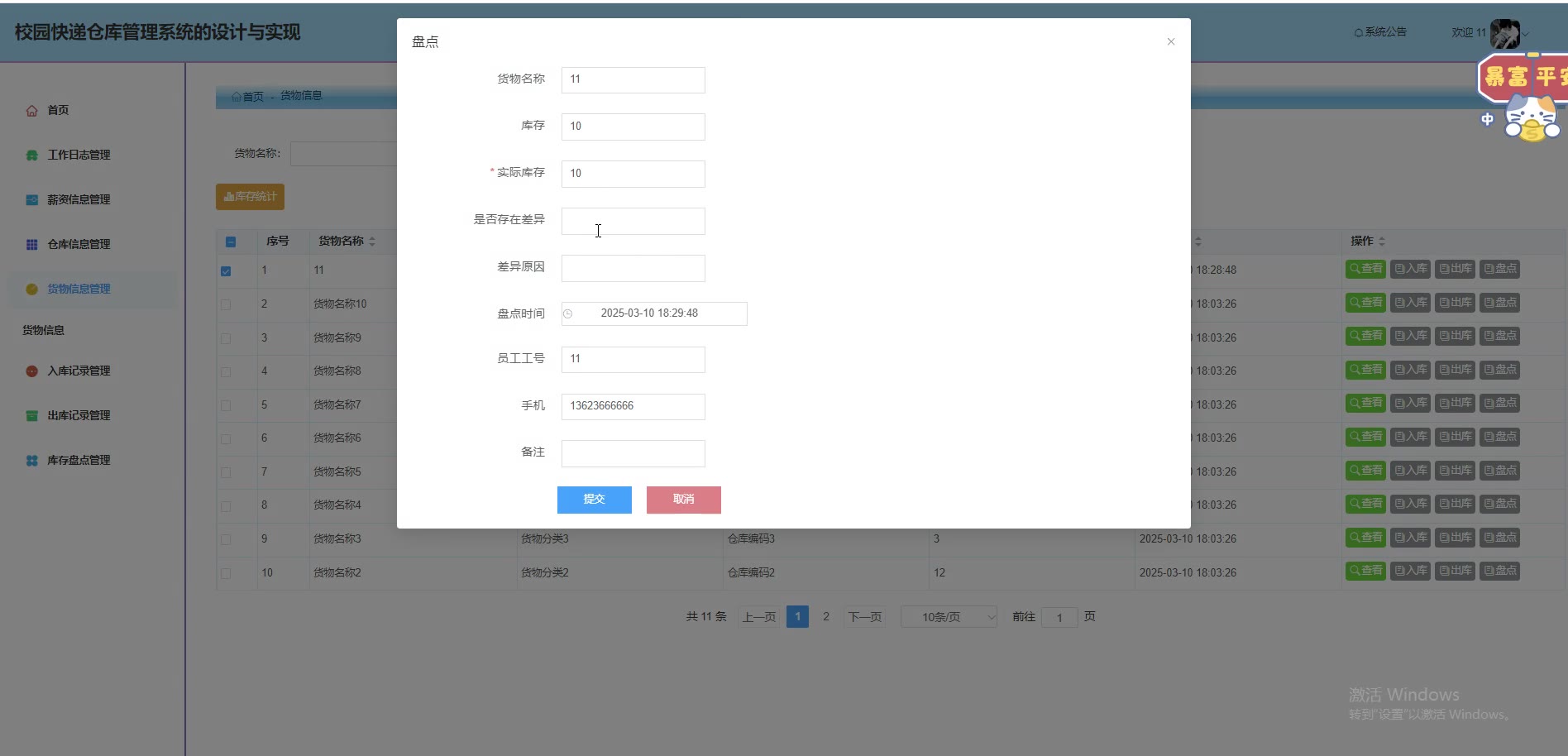Cancel the 盘点 dialog with 取消
The height and width of the screenshot is (756, 1568).
[x=684, y=500]
